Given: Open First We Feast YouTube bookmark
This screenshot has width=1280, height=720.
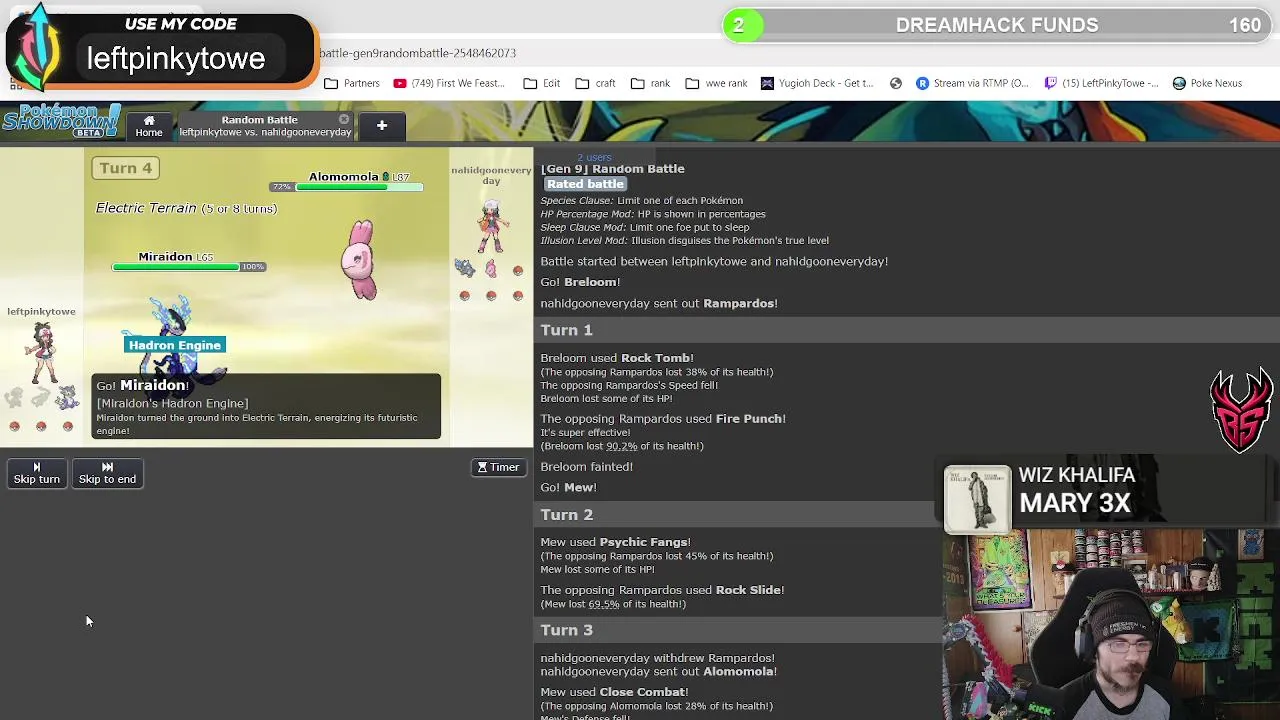Looking at the screenshot, I should click(449, 83).
